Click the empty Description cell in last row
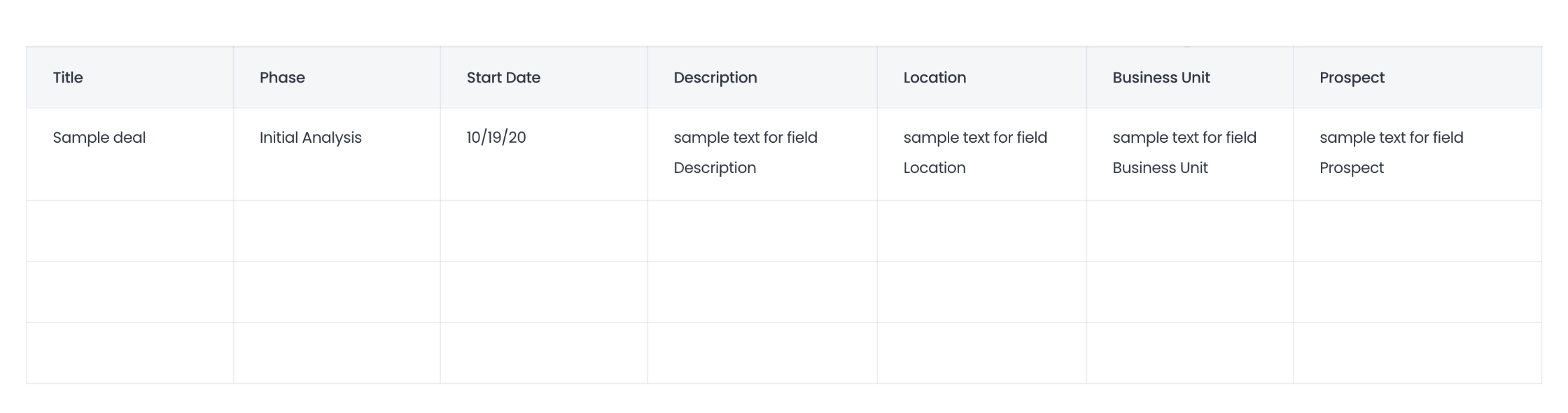Screen dimensions: 1568x413 [x=762, y=353]
